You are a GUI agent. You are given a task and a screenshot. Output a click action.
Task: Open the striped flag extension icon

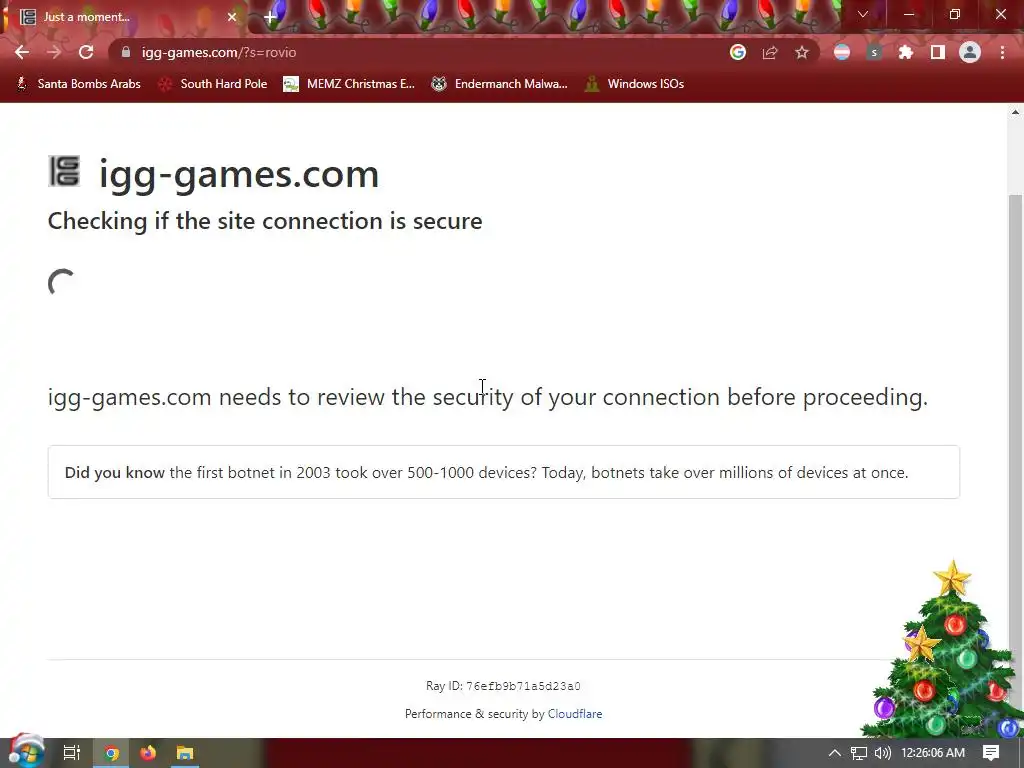click(x=842, y=52)
